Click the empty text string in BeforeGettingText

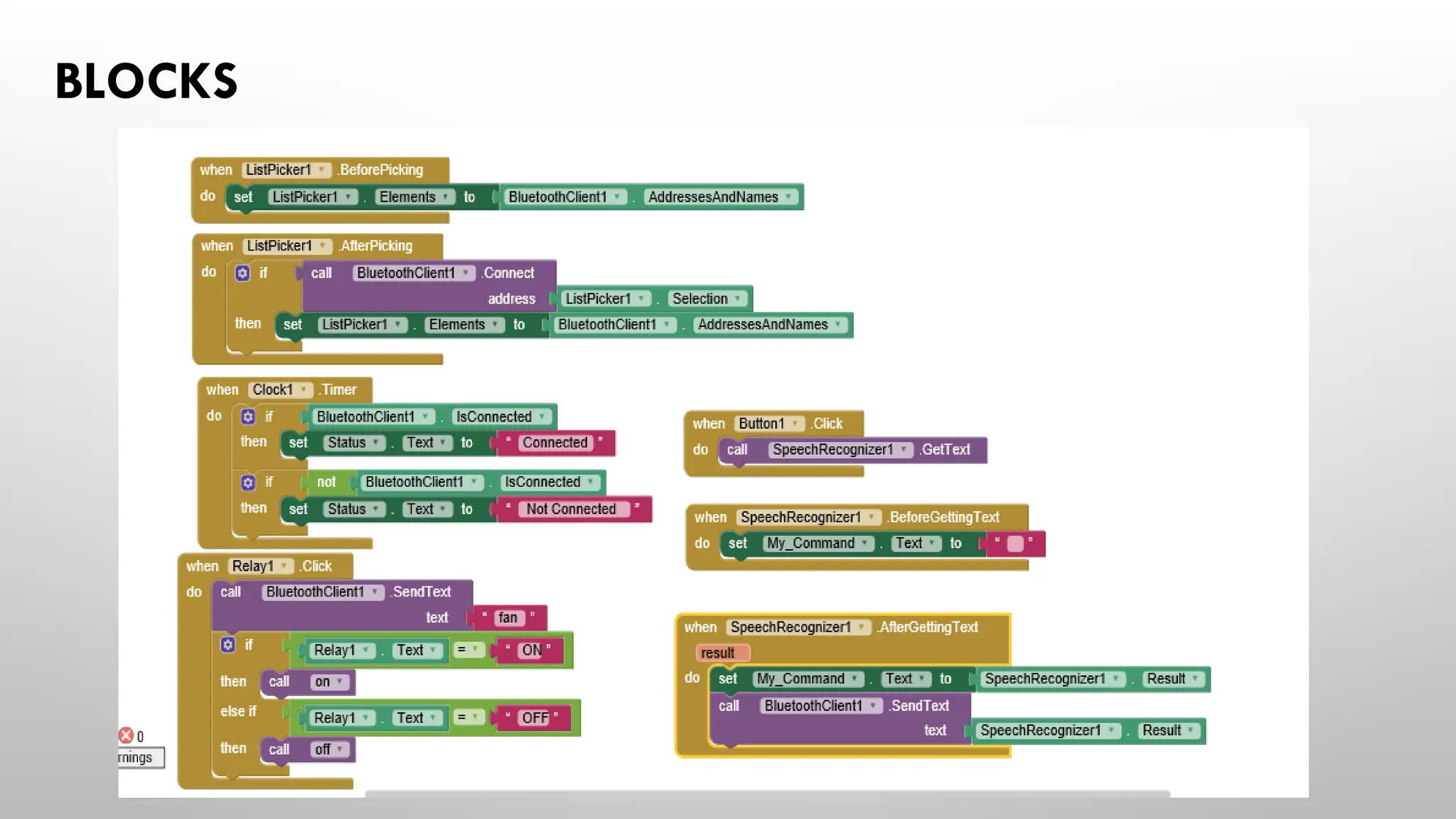(x=1015, y=544)
